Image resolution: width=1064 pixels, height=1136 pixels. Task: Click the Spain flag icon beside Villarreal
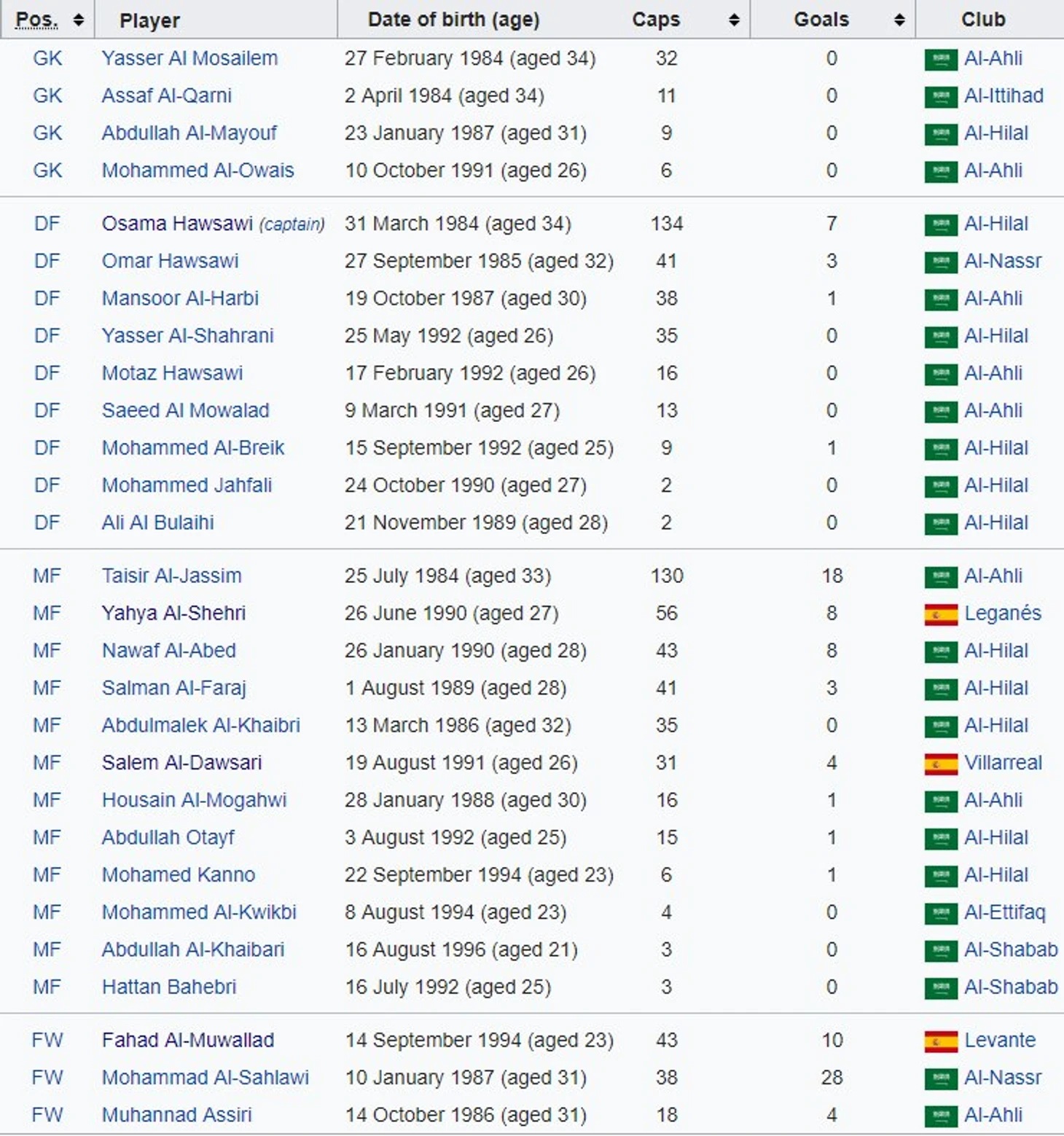point(940,764)
